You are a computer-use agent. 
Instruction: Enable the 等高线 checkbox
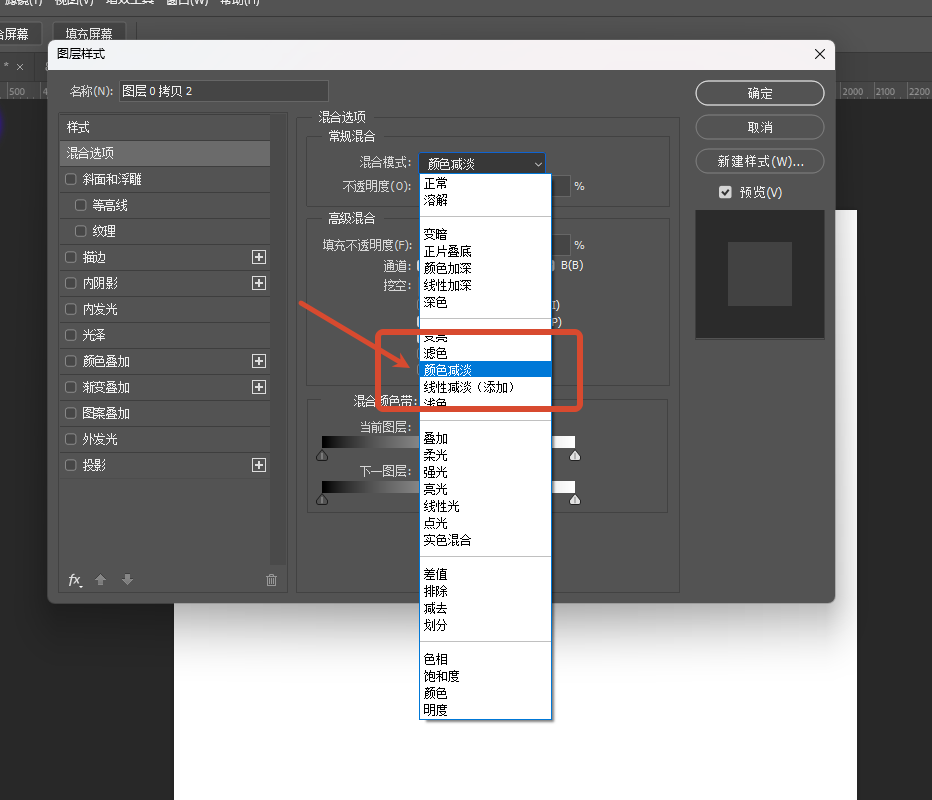pyautogui.click(x=80, y=205)
